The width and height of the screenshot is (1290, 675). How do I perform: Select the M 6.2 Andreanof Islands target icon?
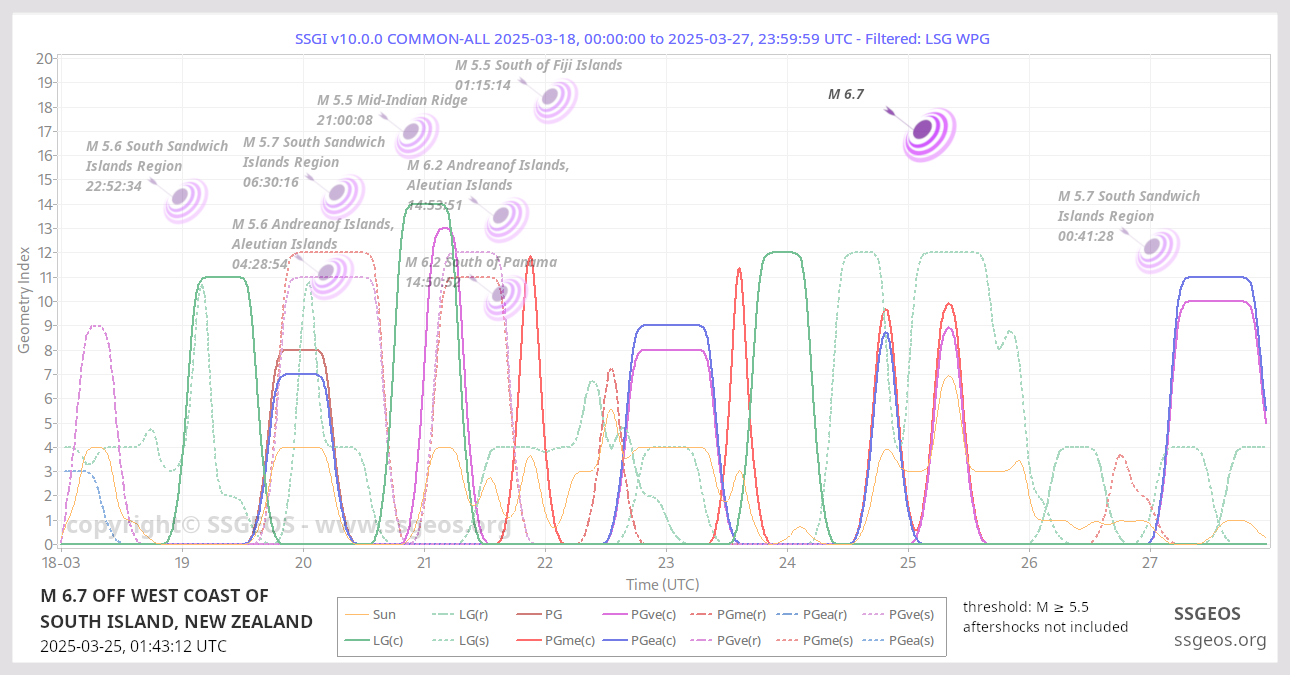tap(507, 219)
